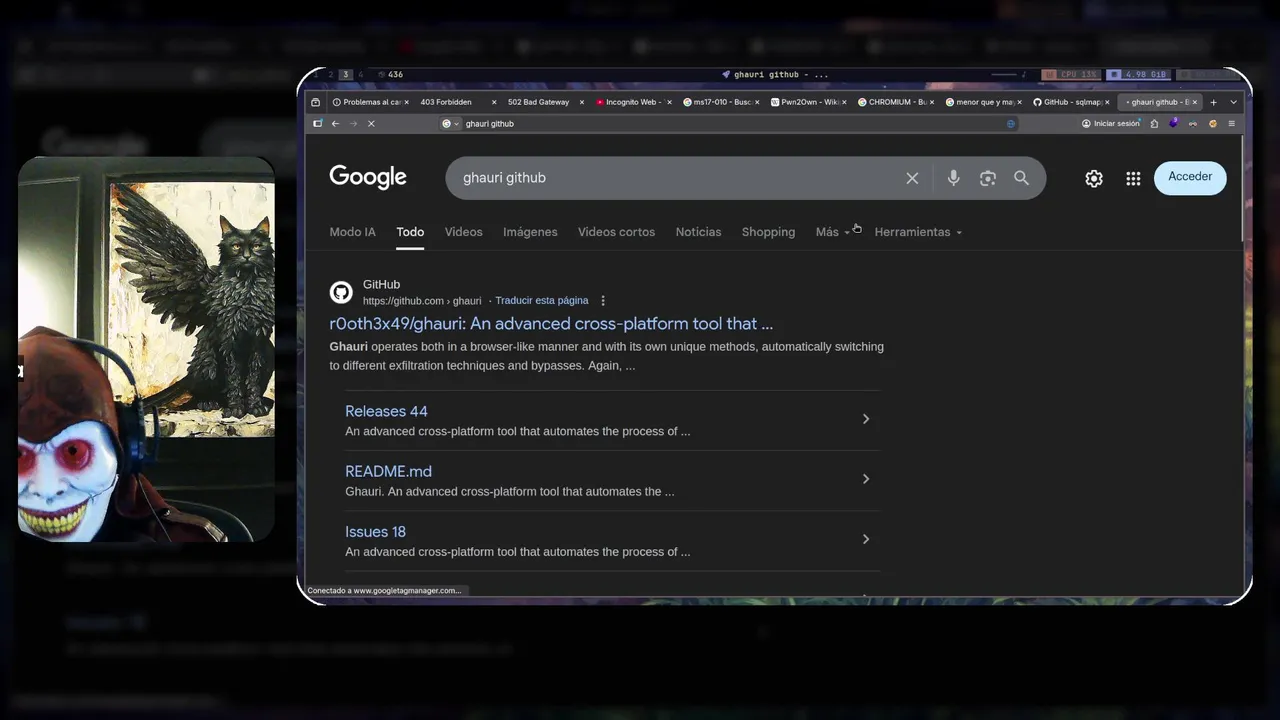Image resolution: width=1280 pixels, height=720 pixels.
Task: Open the Google apps grid icon
Action: coord(1133,178)
